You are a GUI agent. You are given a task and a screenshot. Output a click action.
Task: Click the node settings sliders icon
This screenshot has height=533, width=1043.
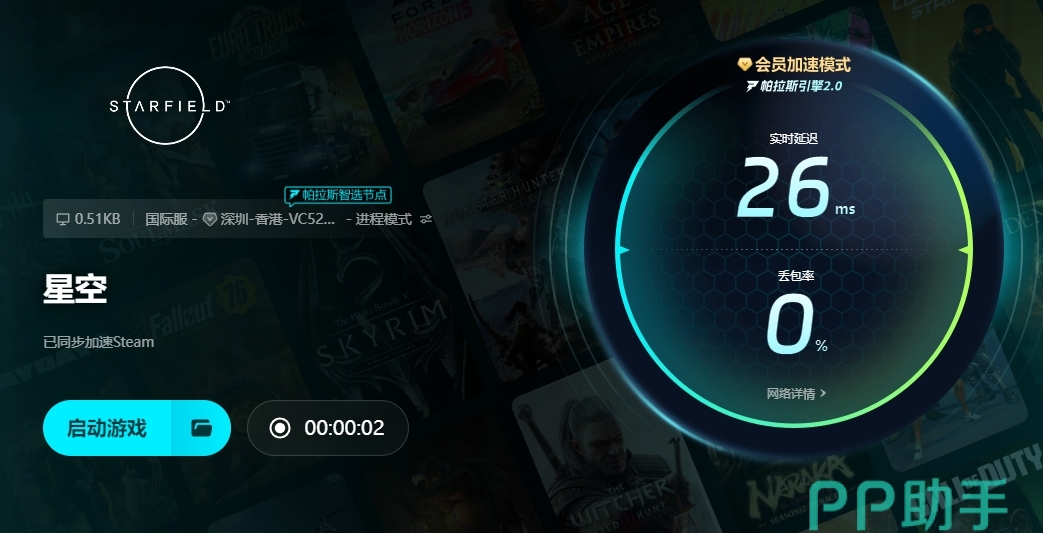(x=426, y=219)
